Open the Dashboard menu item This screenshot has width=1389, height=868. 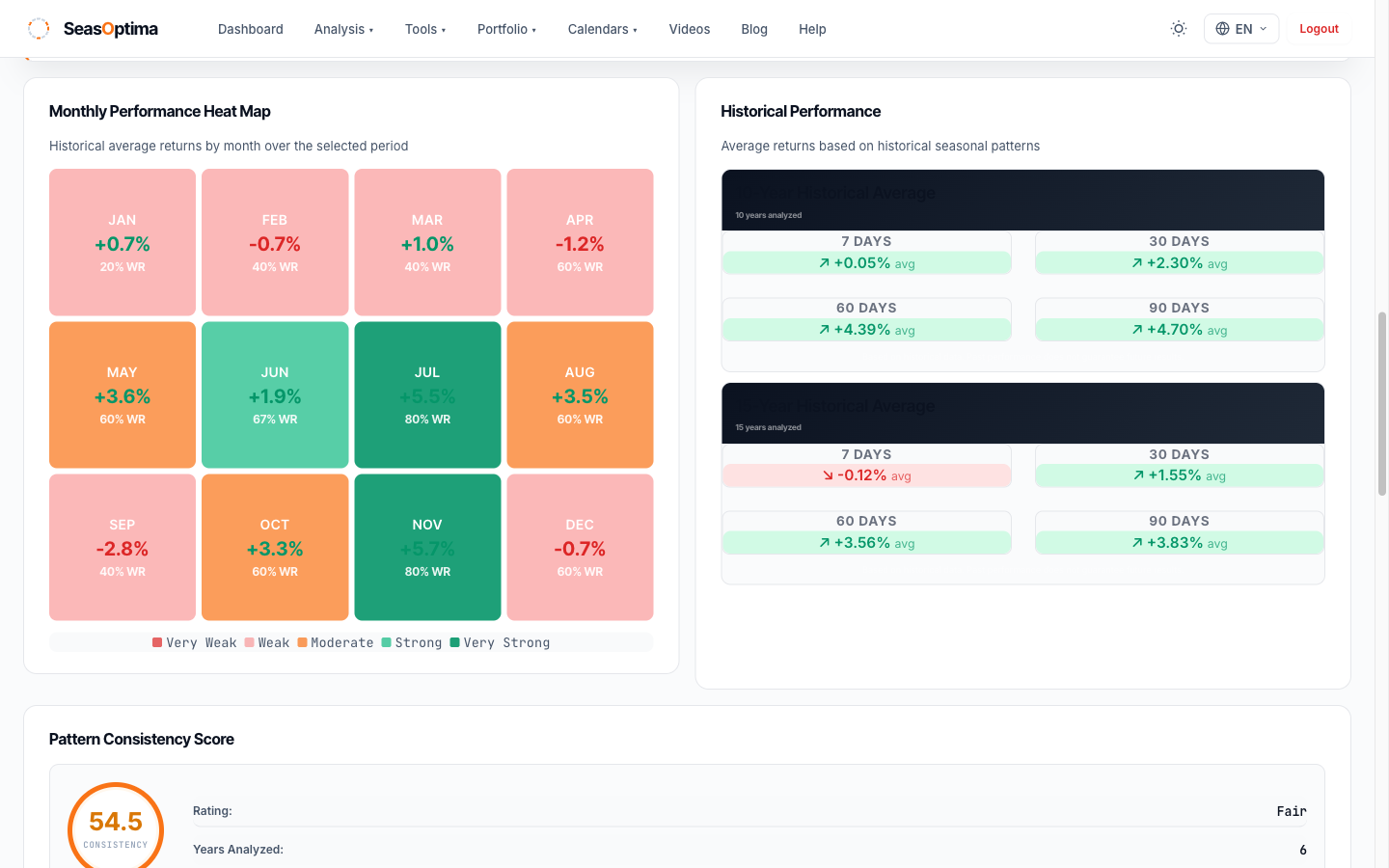(251, 29)
